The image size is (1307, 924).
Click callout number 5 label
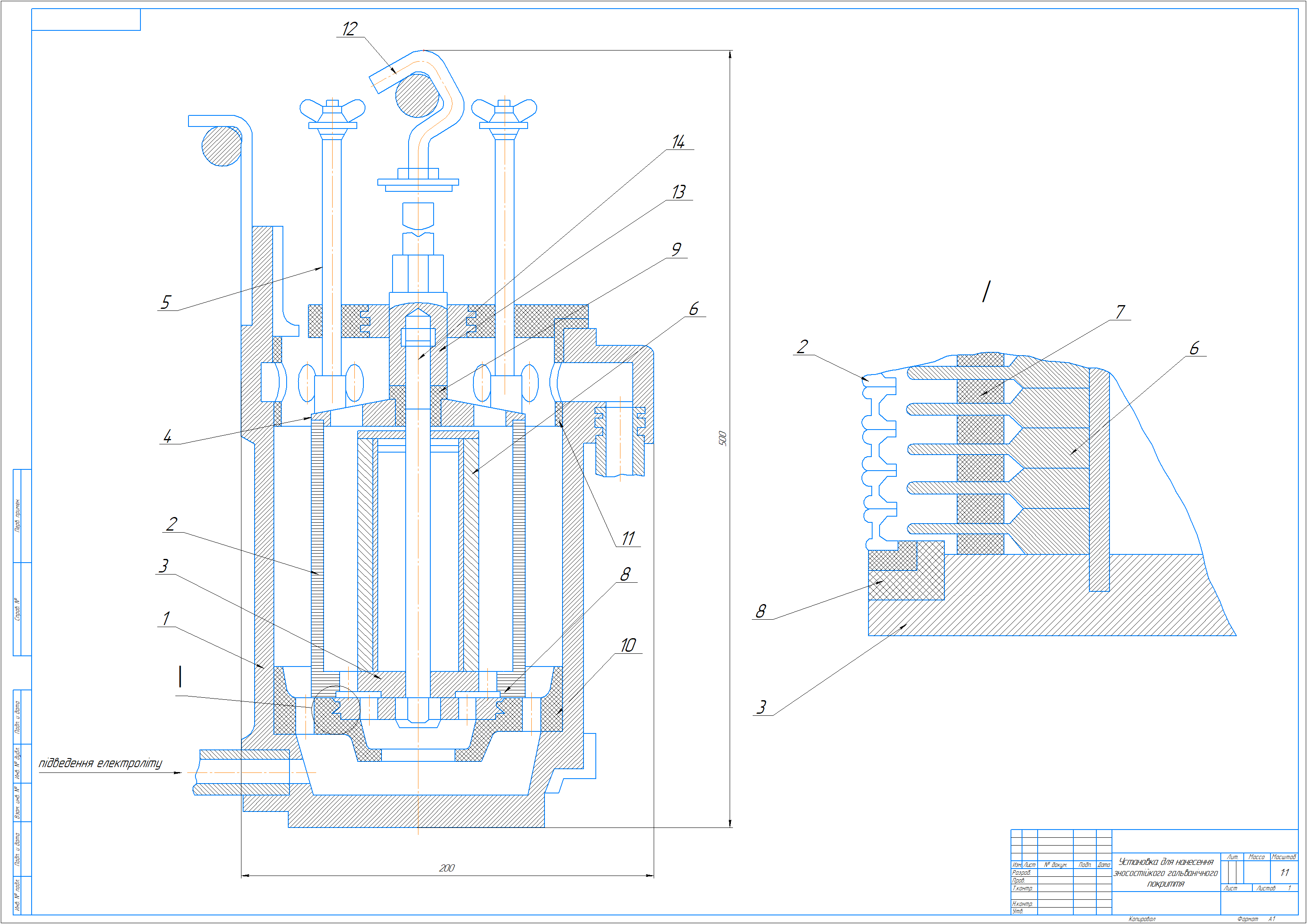pos(165,302)
